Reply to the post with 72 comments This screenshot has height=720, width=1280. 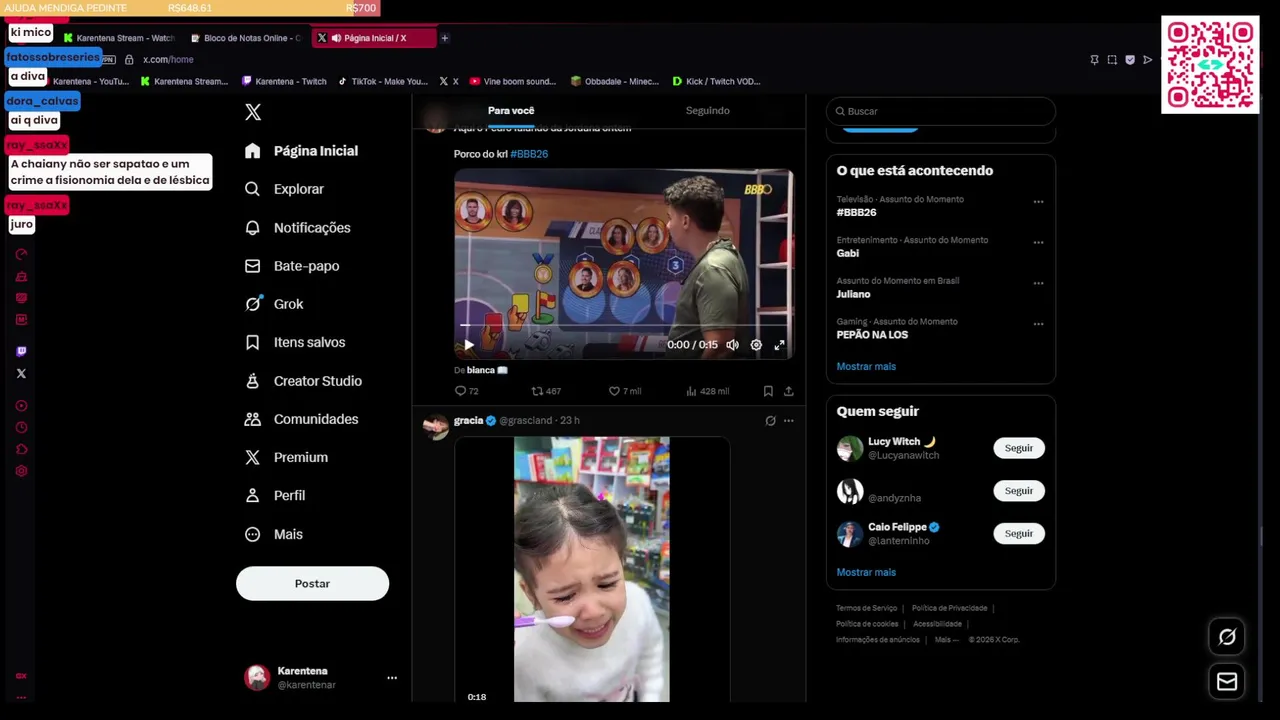[x=467, y=391]
